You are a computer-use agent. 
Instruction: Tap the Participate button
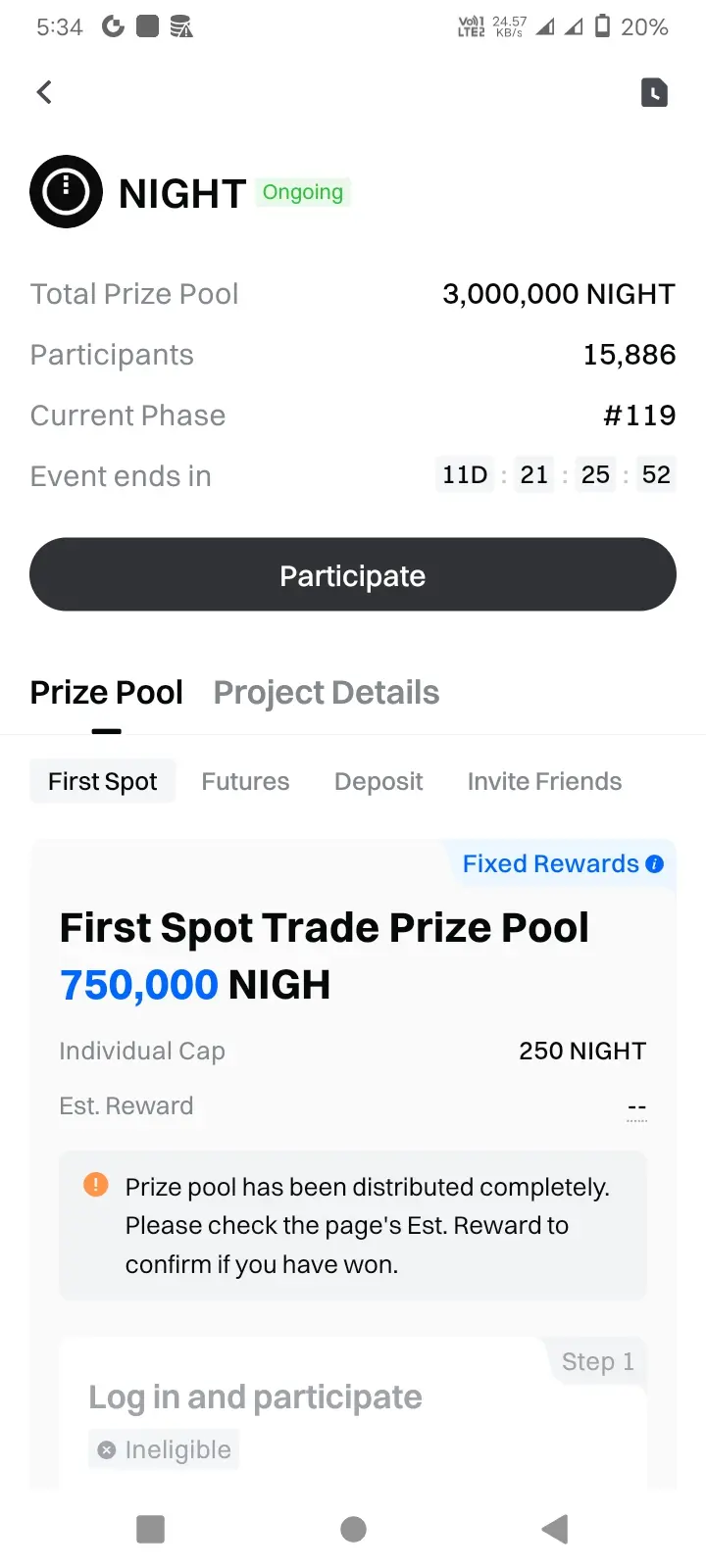tap(353, 574)
